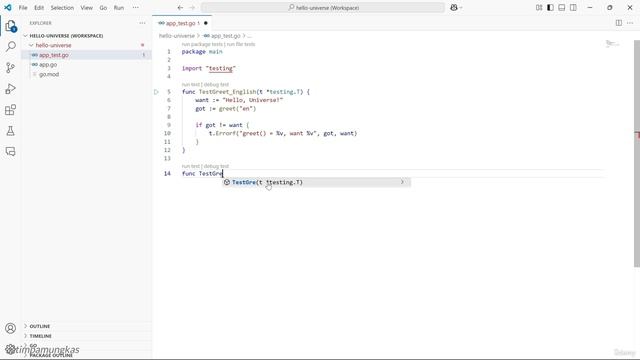Expand suggestion details with the chevron
This screenshot has width=640, height=360.
tap(402, 182)
